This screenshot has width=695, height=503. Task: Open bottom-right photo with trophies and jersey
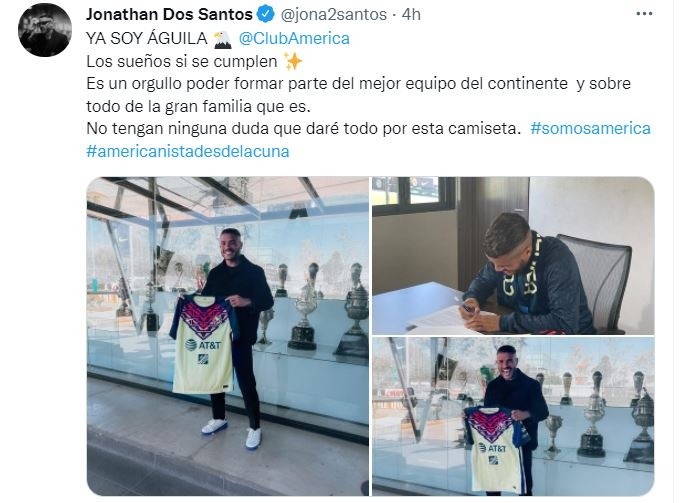click(513, 417)
